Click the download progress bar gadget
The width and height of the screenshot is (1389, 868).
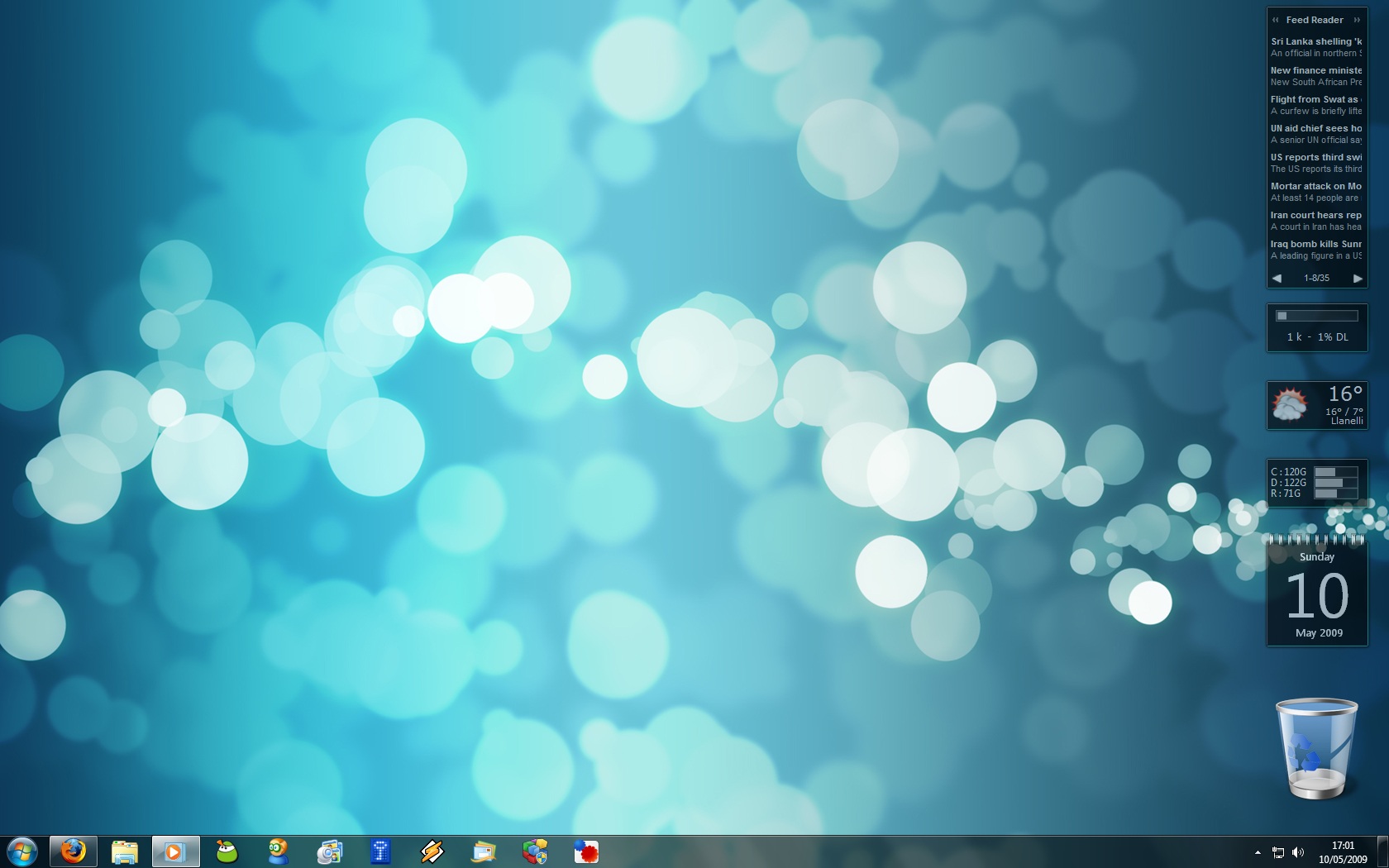pyautogui.click(x=1317, y=316)
